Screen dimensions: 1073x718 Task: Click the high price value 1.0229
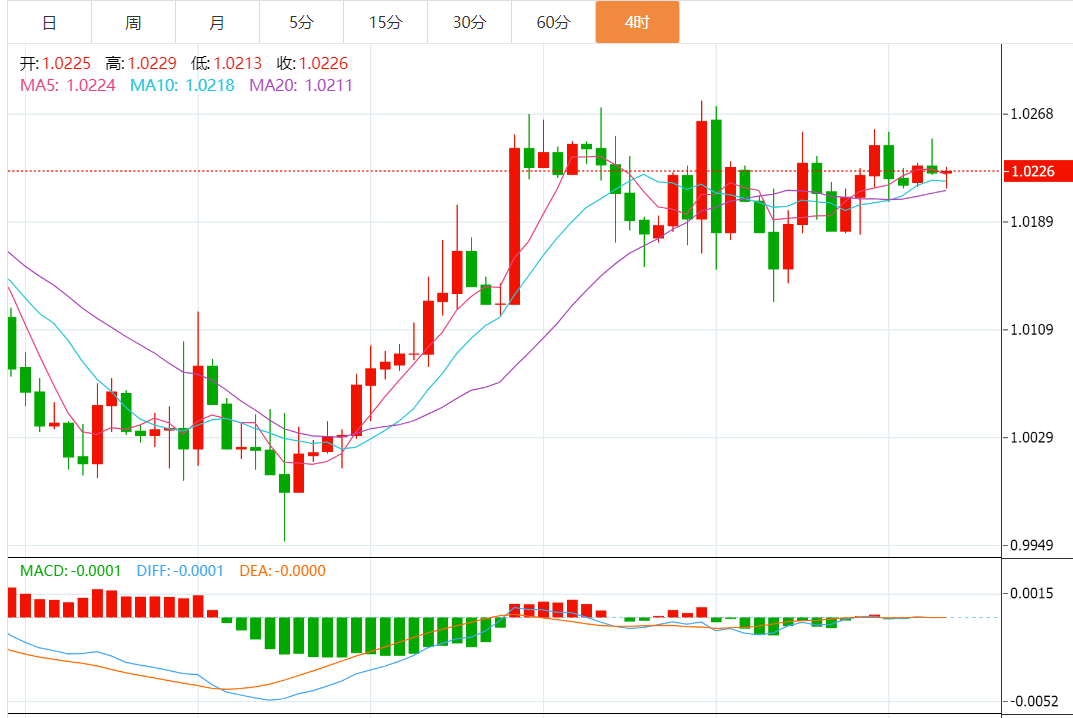[152, 64]
